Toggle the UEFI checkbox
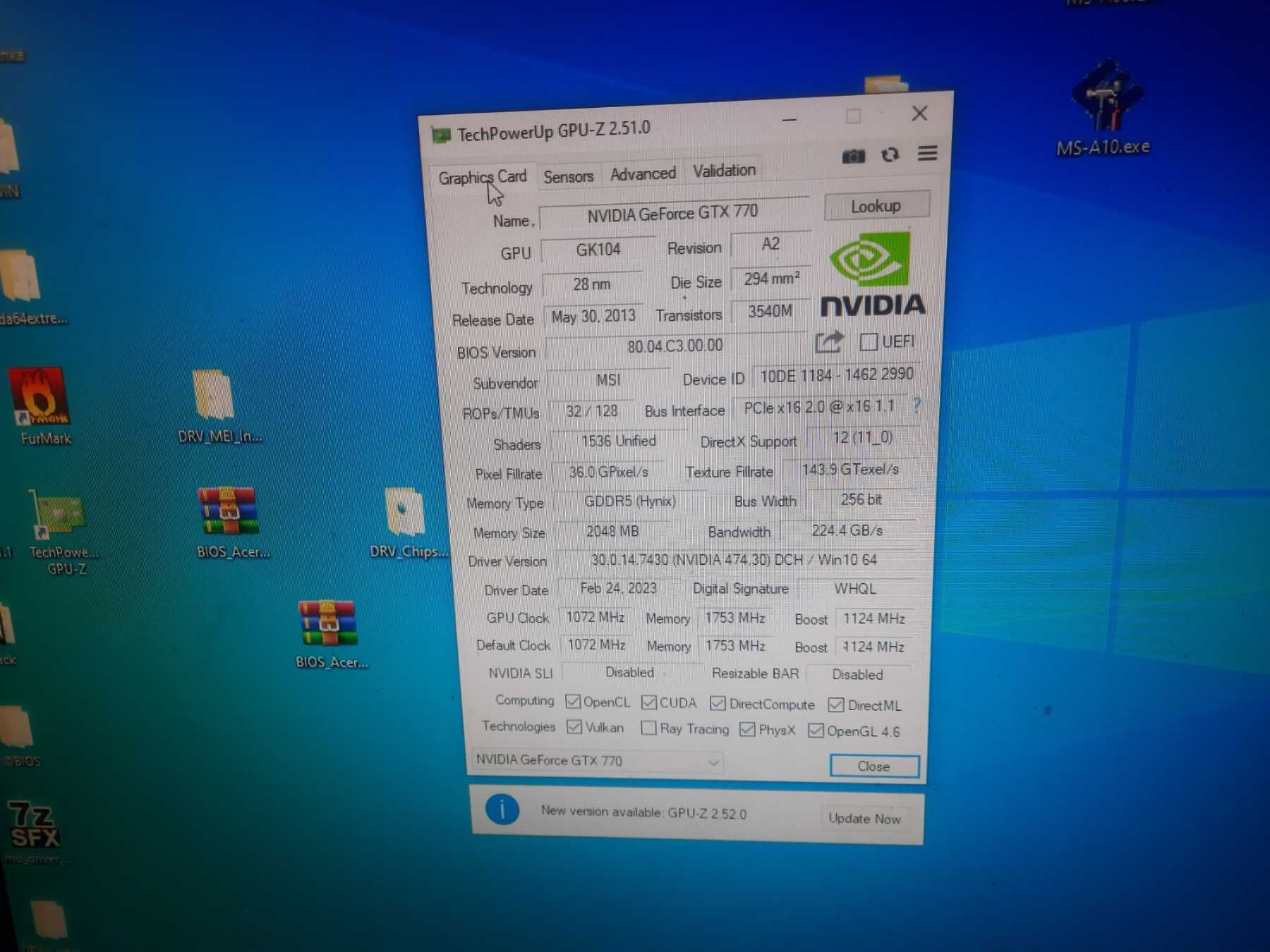This screenshot has height=952, width=1270. [868, 342]
